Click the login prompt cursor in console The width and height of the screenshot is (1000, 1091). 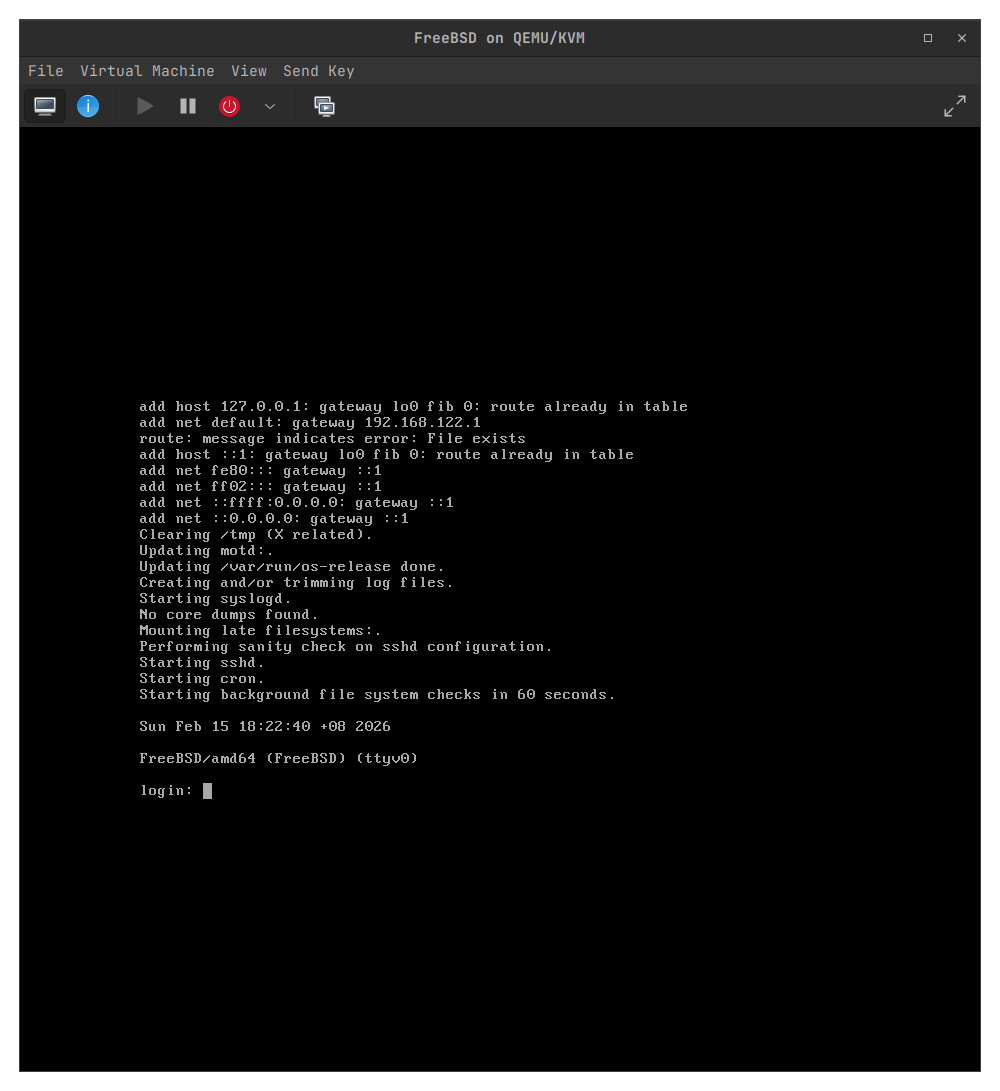(207, 791)
